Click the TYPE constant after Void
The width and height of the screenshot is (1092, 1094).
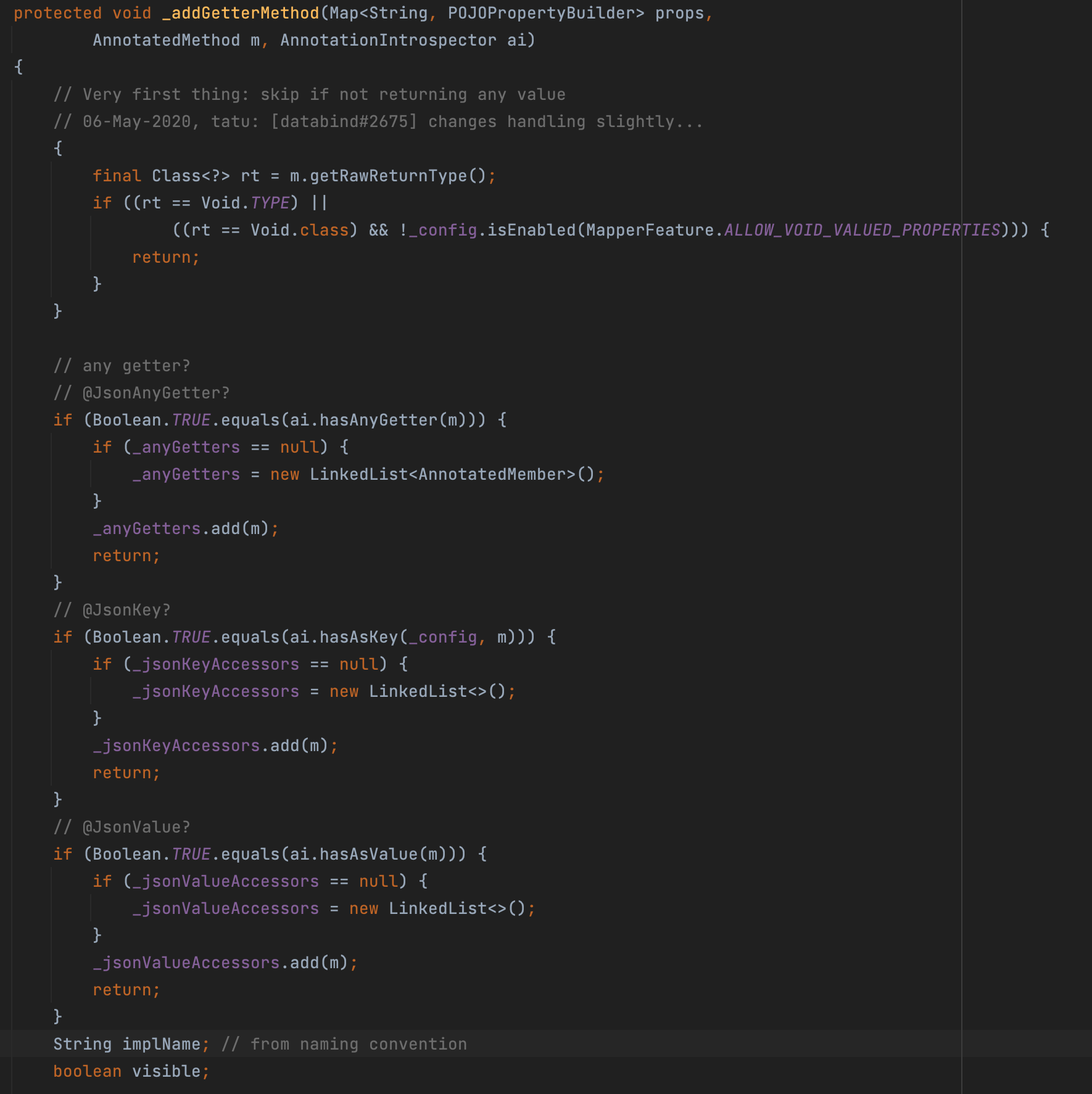click(270, 203)
